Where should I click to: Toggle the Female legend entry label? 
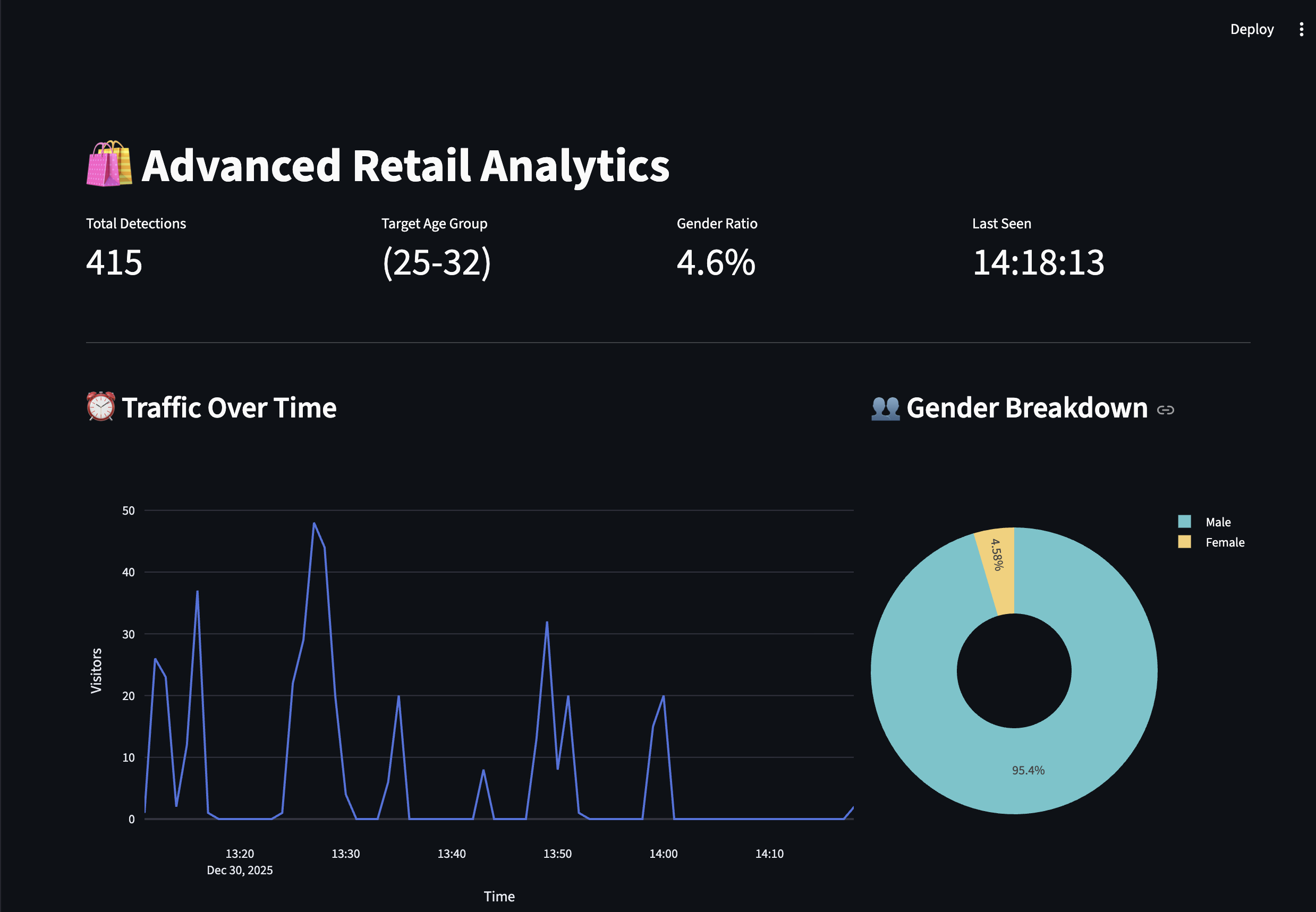1225,542
